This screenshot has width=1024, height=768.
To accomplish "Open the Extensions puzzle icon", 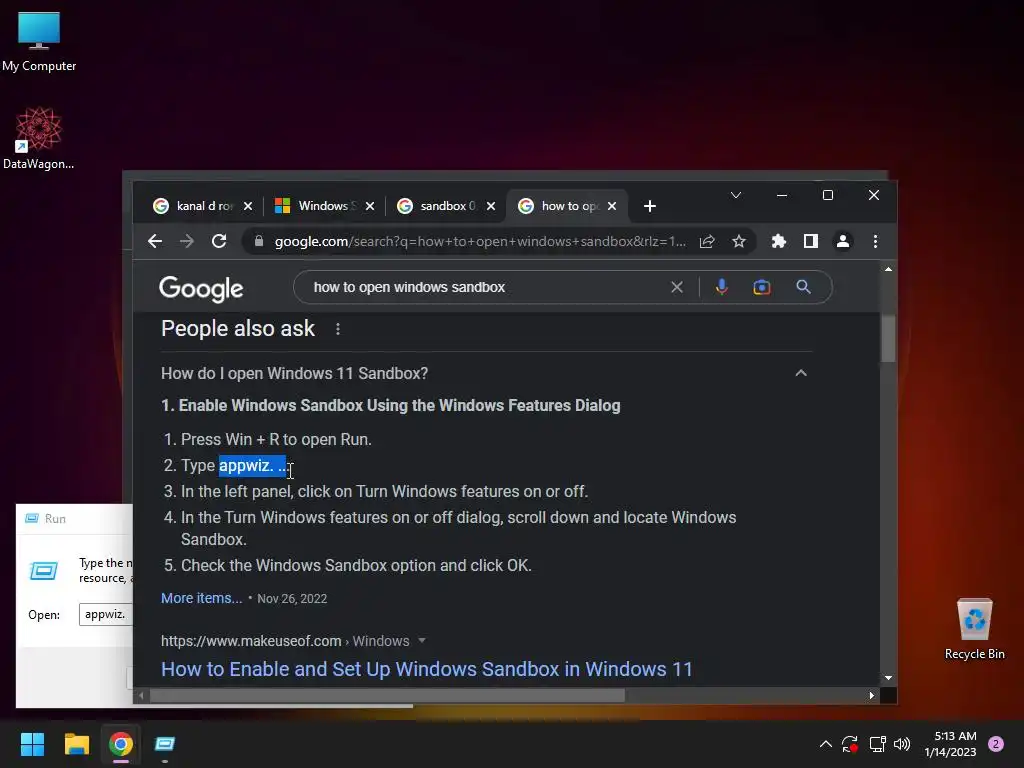I will point(778,242).
